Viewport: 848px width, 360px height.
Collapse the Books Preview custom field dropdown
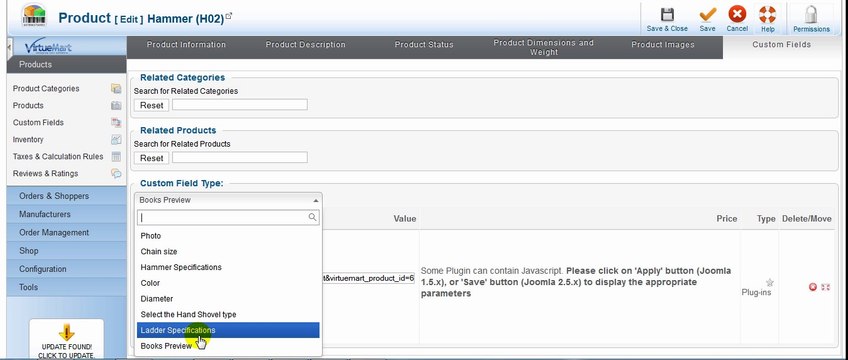[x=228, y=200]
